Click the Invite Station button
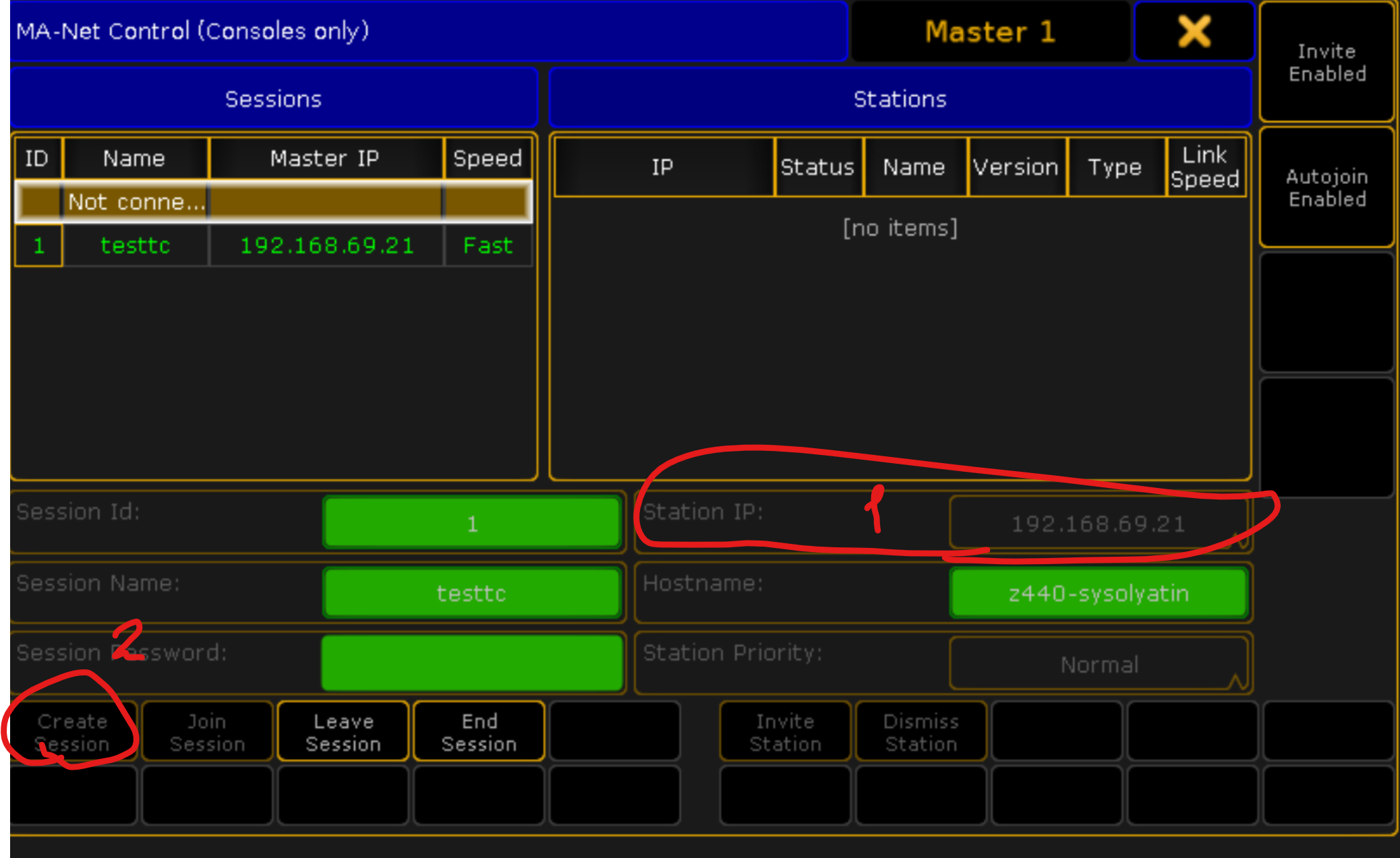This screenshot has height=858, width=1400. [x=785, y=732]
